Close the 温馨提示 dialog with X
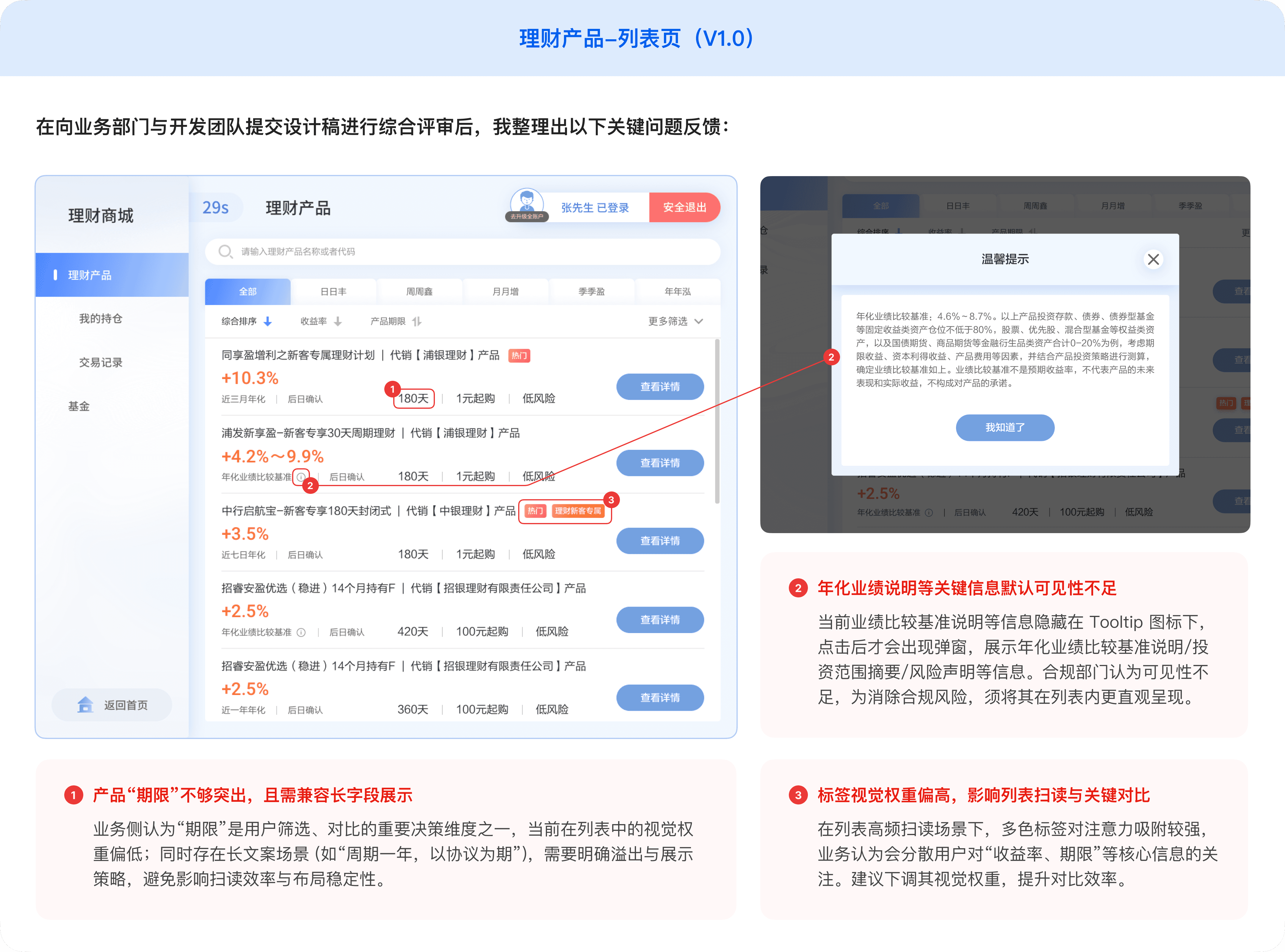 pyautogui.click(x=1152, y=259)
